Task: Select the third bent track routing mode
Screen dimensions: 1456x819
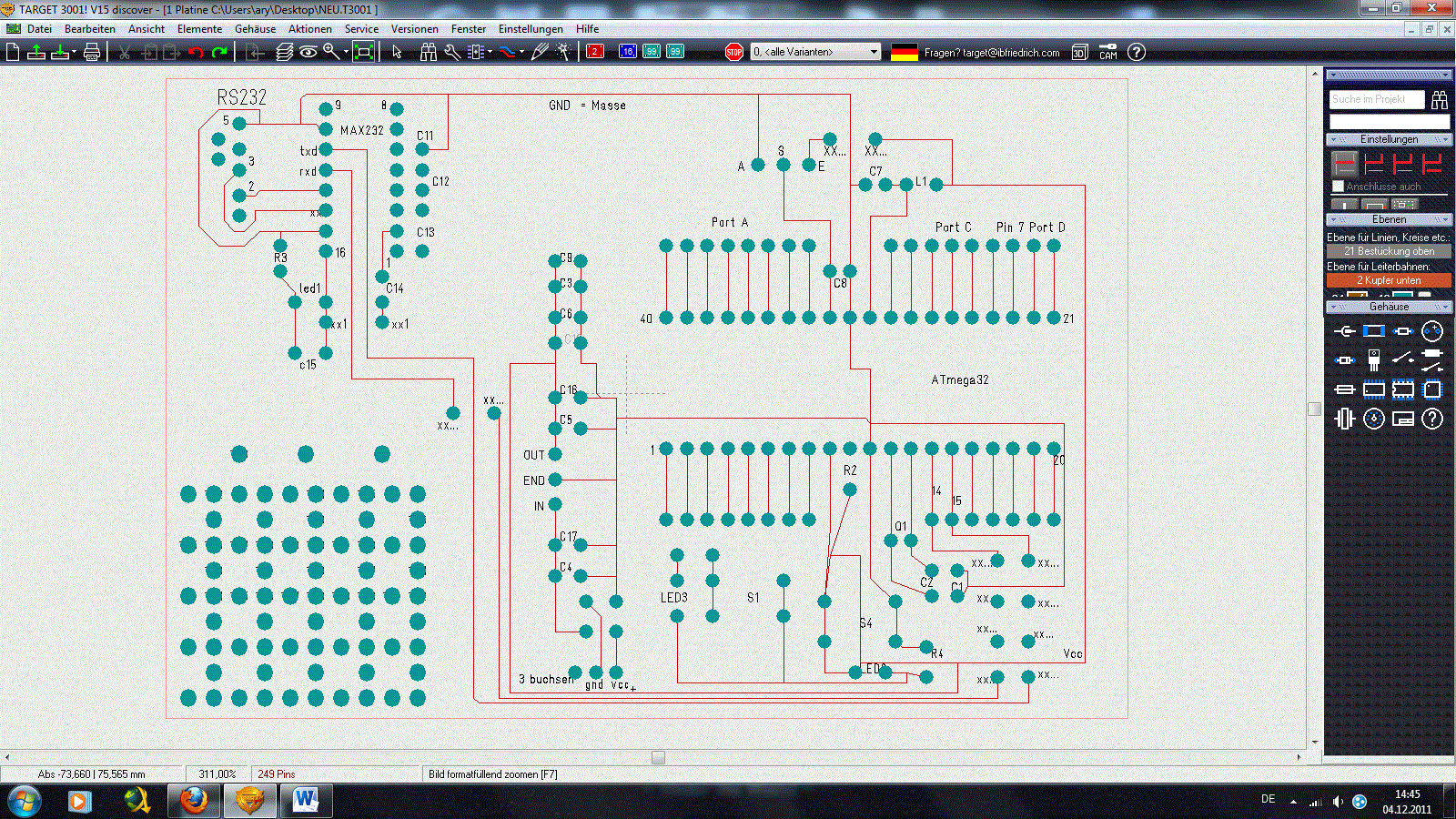Action: pyautogui.click(x=1403, y=164)
